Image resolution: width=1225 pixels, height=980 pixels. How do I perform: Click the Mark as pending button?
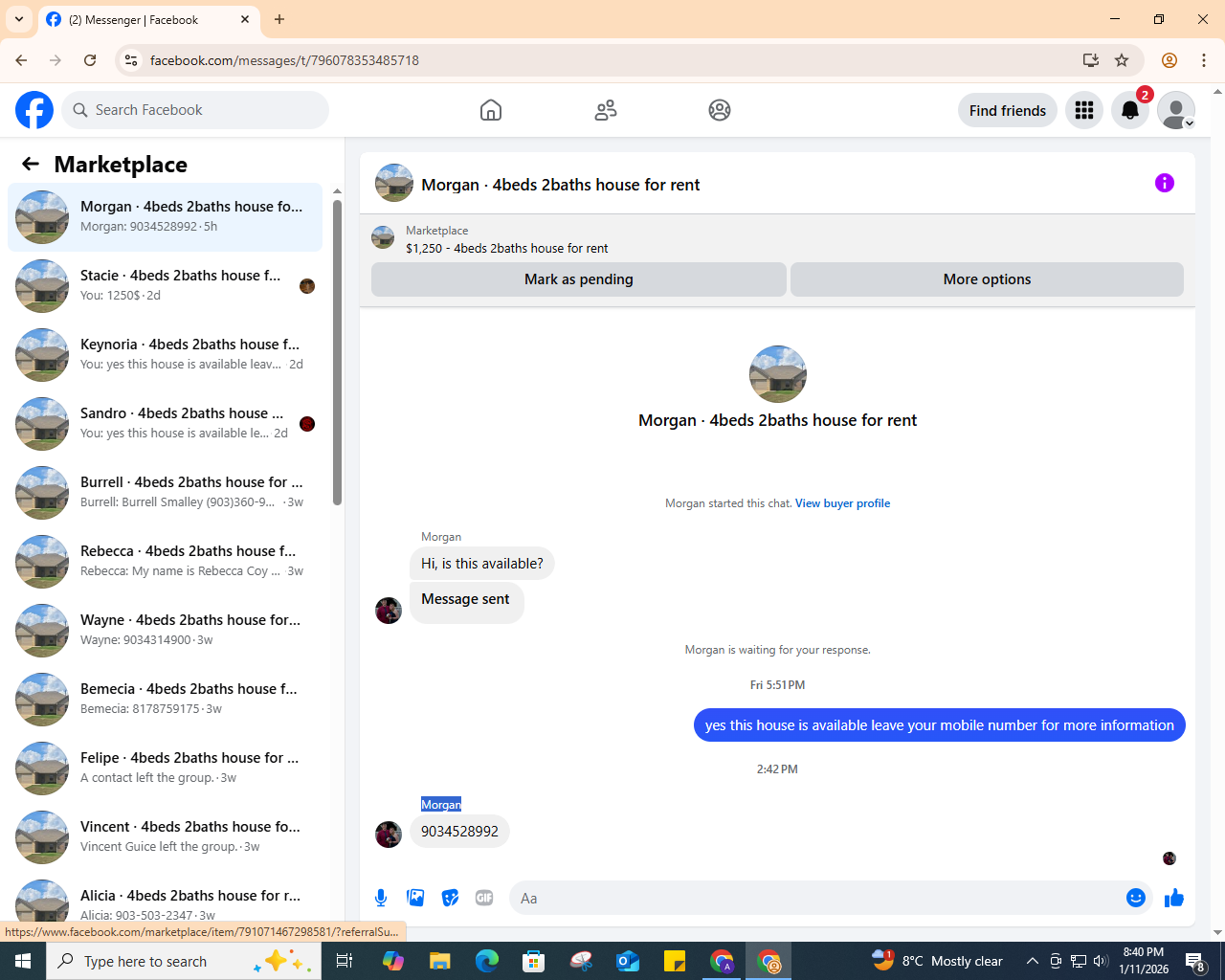click(579, 279)
